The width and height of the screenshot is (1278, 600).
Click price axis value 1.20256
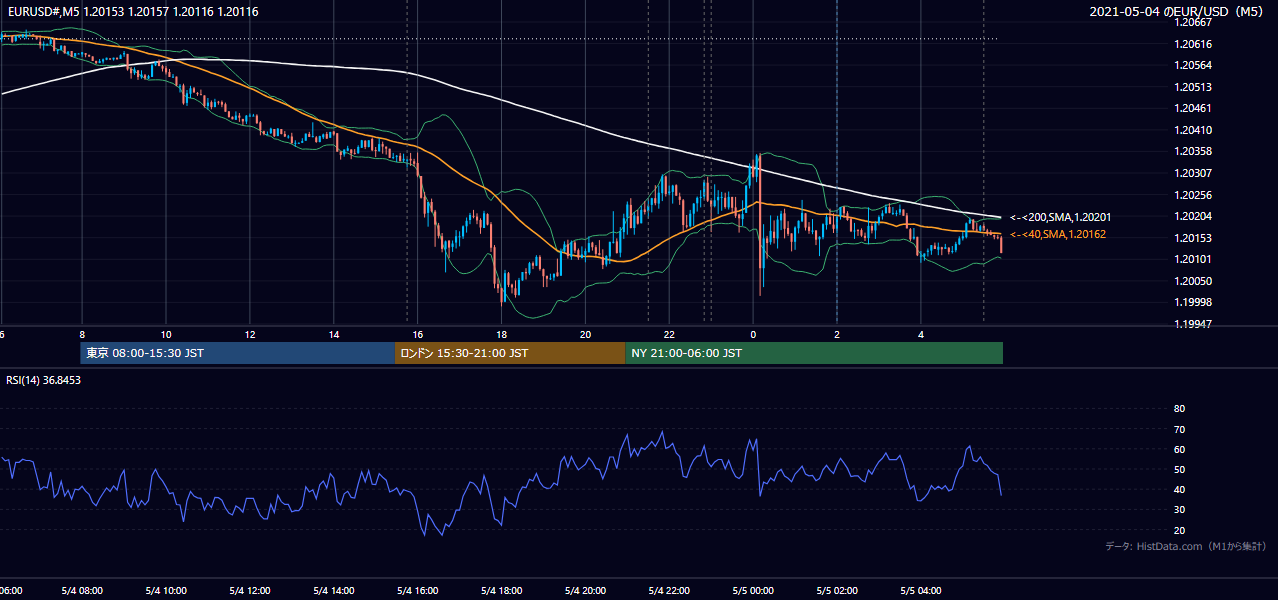[1195, 195]
